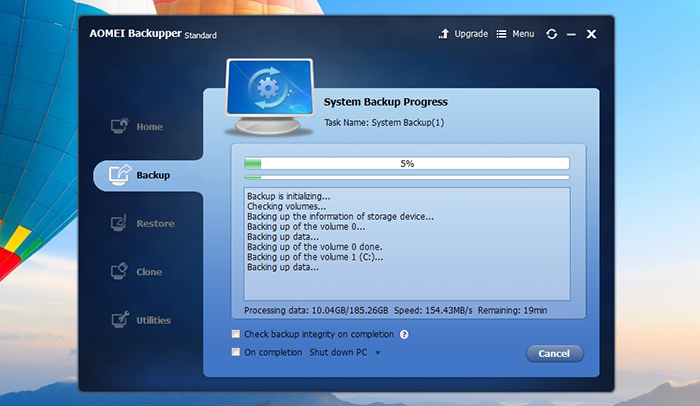
Task: Close the AOMEI Backupper window
Action: (591, 34)
